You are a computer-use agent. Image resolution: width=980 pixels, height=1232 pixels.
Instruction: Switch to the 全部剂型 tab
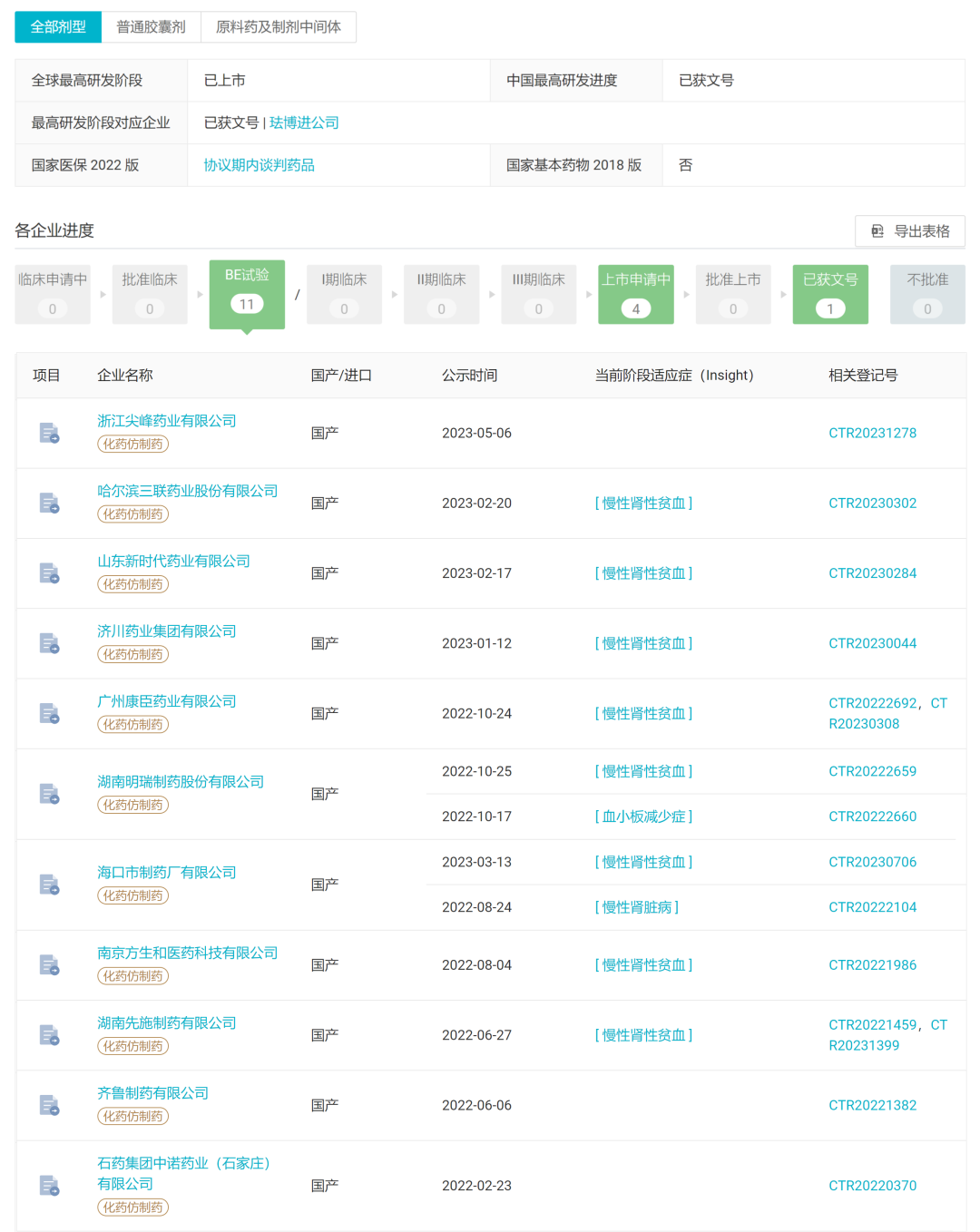[58, 27]
